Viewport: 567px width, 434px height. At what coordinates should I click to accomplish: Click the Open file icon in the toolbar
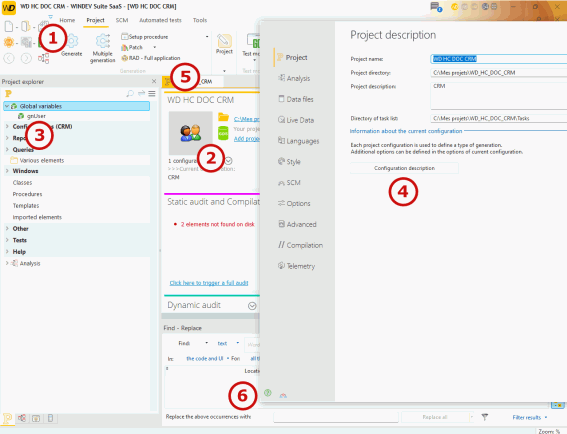click(25, 26)
